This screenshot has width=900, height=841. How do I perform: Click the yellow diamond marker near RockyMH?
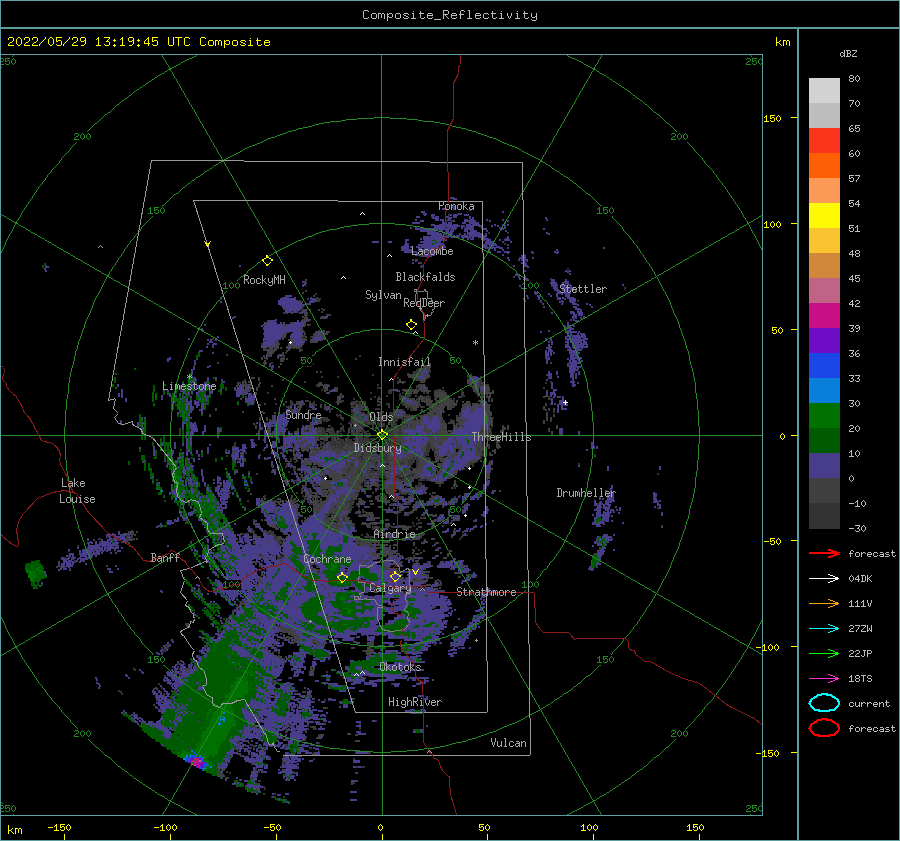(267, 261)
